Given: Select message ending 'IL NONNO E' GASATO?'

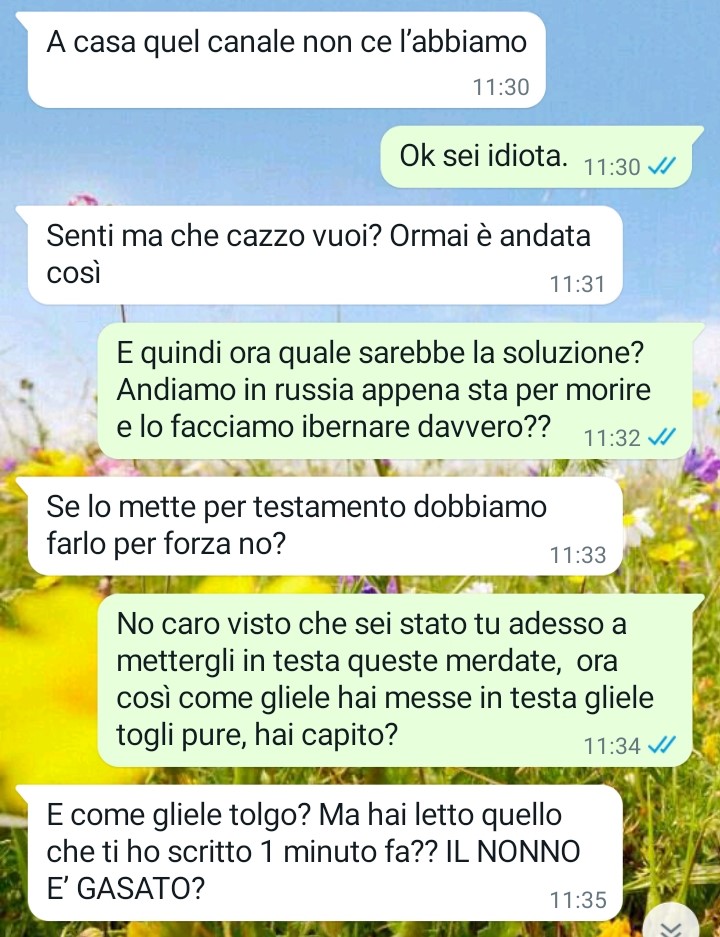Looking at the screenshot, I should click(x=324, y=853).
